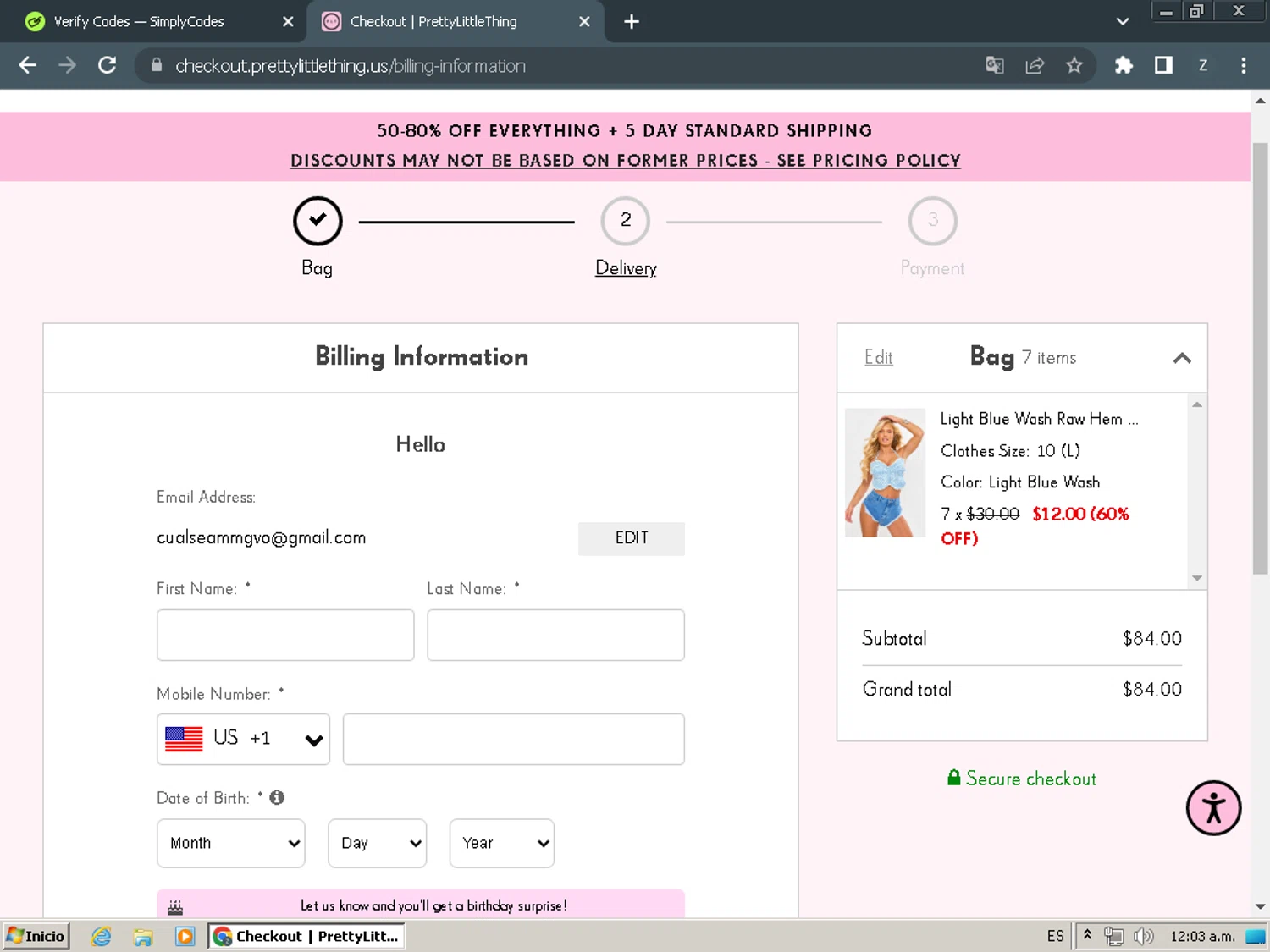The width and height of the screenshot is (1270, 952).
Task: Launch Internet Explorer from taskbar
Action: [102, 936]
